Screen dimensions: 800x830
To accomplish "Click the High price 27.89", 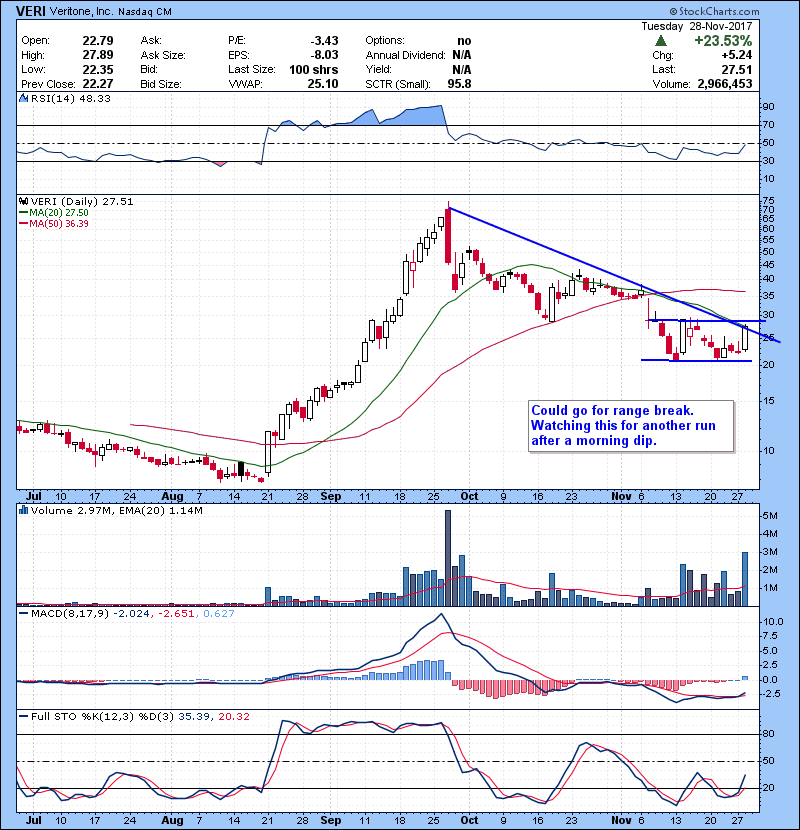I will coord(98,55).
